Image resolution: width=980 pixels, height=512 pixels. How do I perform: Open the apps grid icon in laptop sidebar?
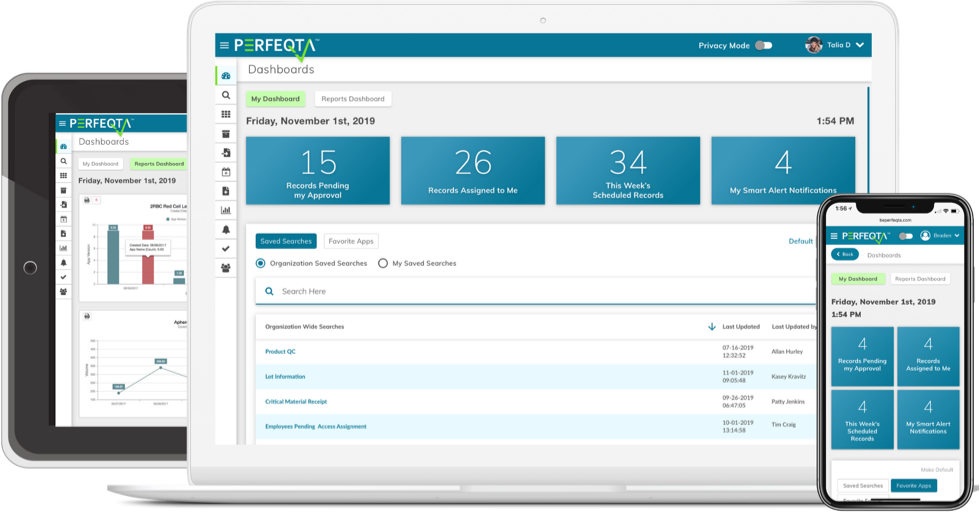(x=226, y=114)
